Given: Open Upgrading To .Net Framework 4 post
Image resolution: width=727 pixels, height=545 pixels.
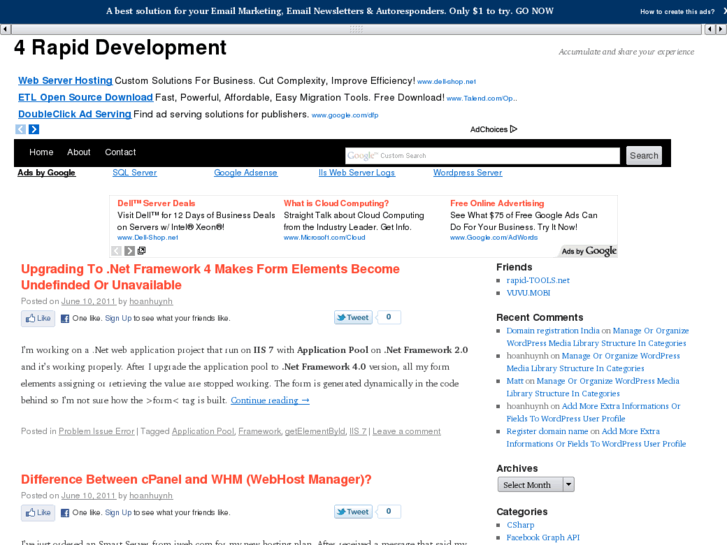Looking at the screenshot, I should [x=210, y=277].
